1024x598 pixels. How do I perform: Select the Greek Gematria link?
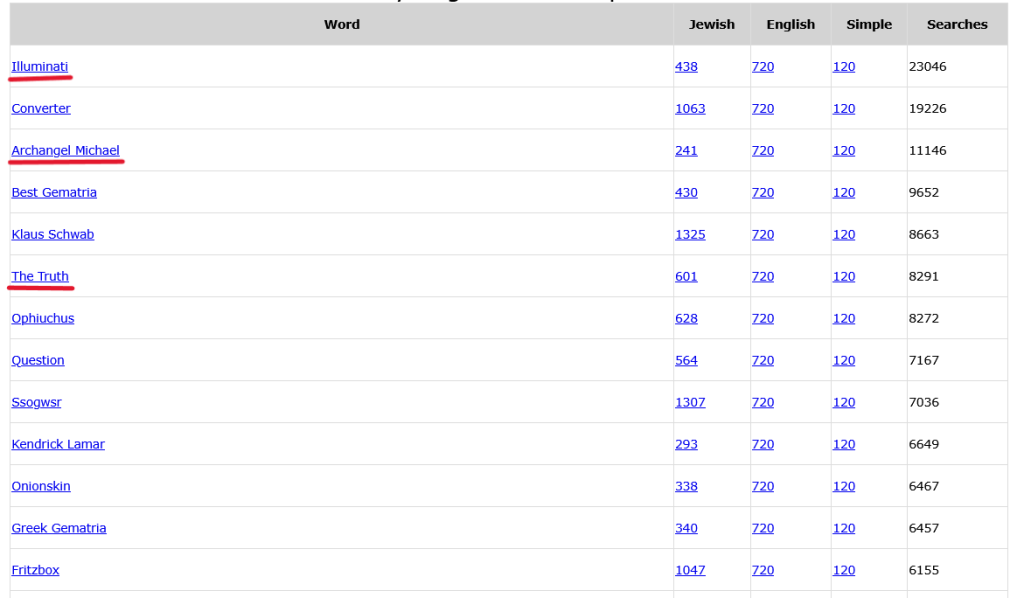click(59, 529)
